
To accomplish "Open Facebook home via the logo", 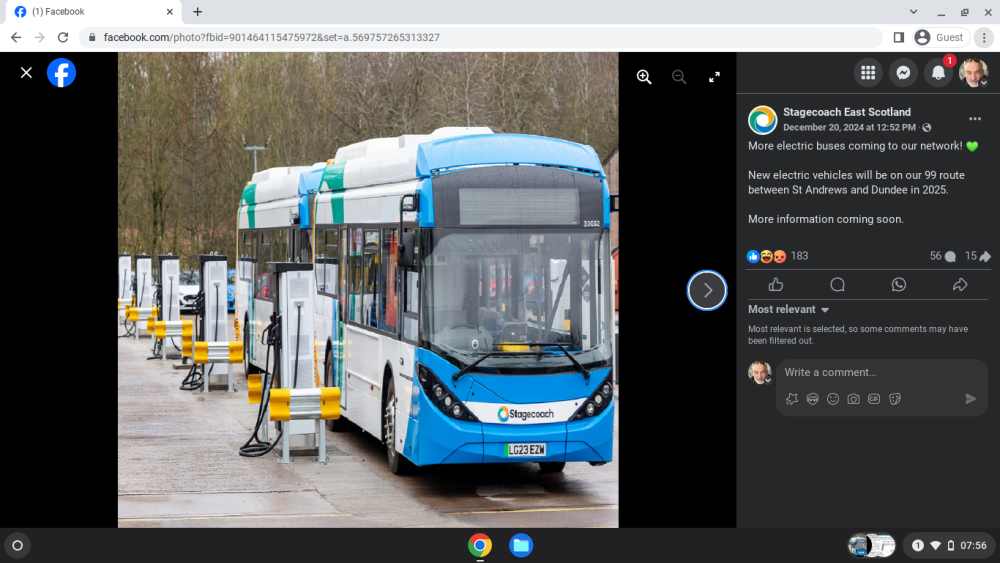I will (x=61, y=73).
